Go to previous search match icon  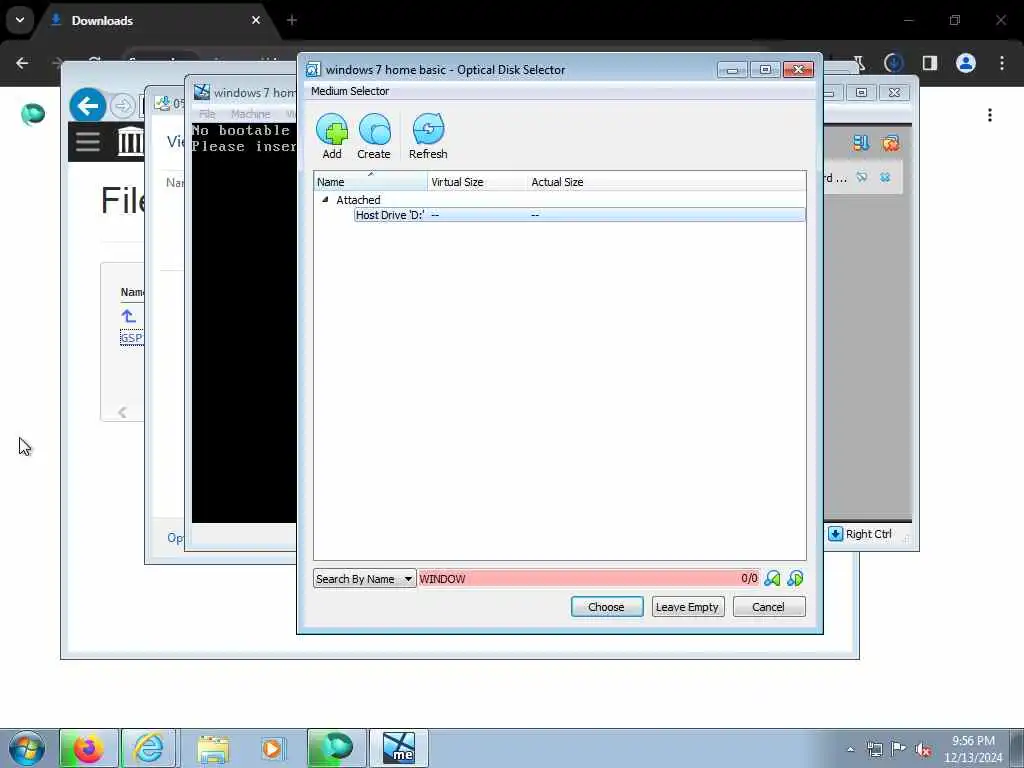pos(772,579)
